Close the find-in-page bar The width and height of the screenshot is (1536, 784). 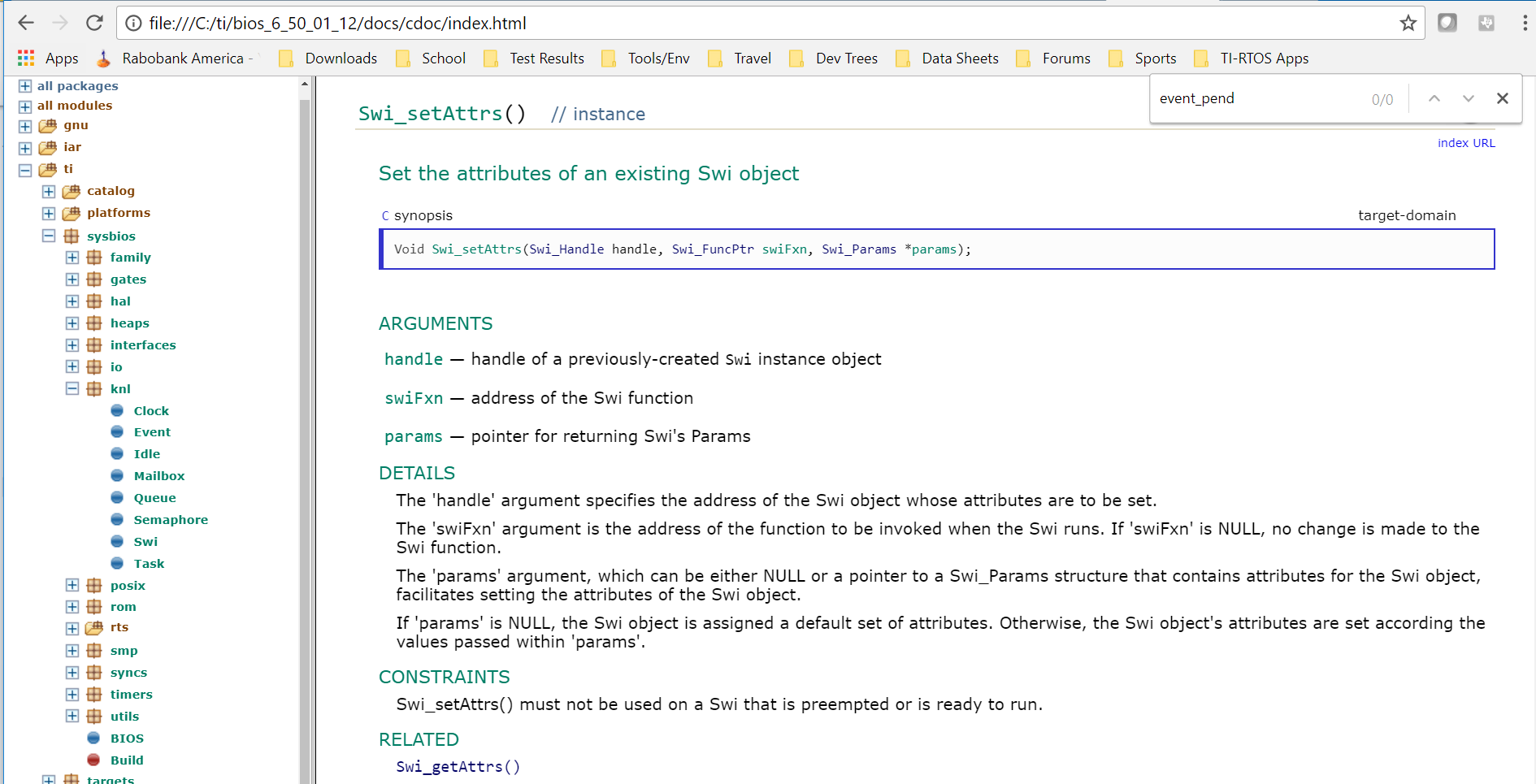click(x=1503, y=98)
